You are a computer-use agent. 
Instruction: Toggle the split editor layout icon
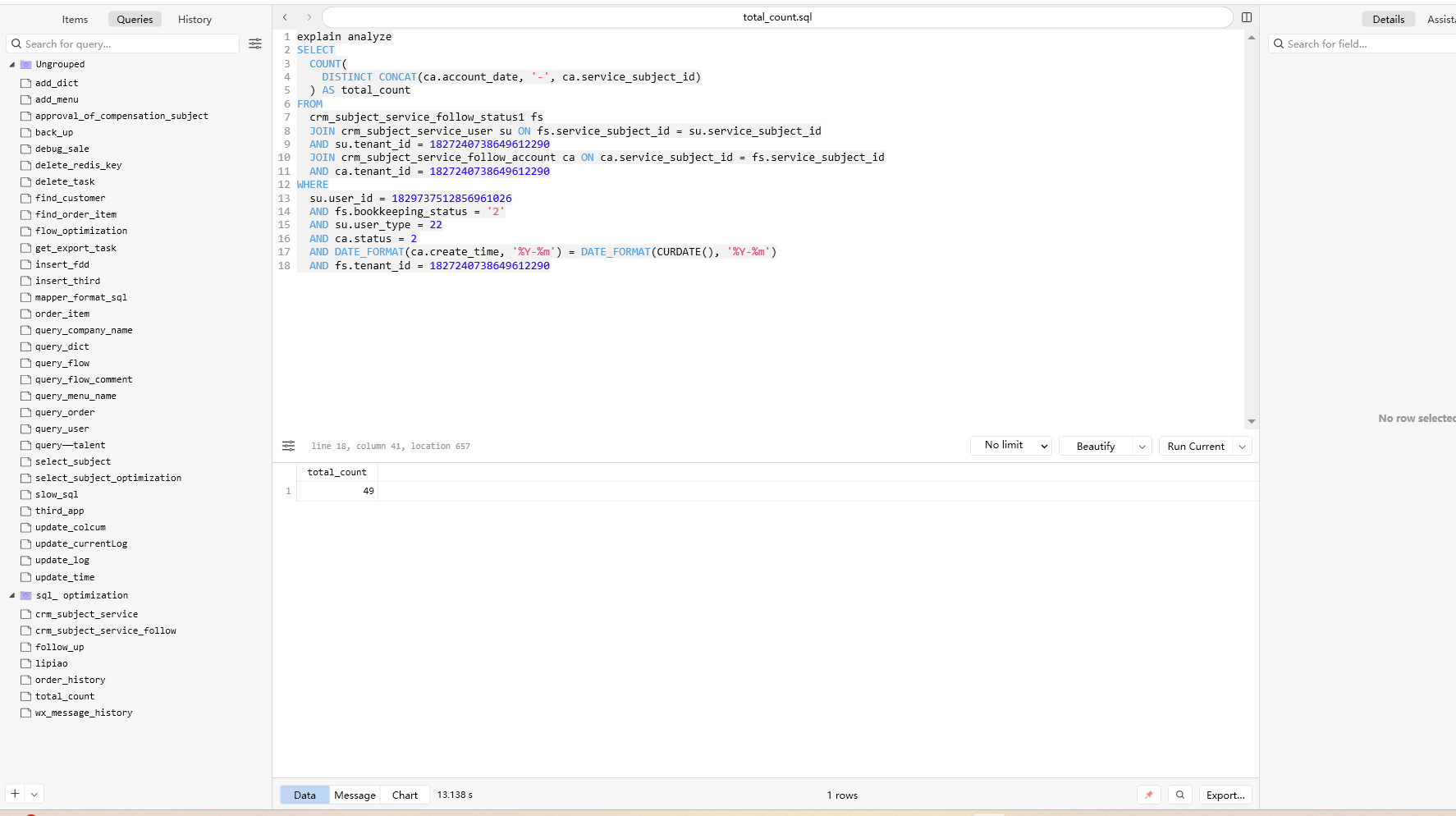1246,17
